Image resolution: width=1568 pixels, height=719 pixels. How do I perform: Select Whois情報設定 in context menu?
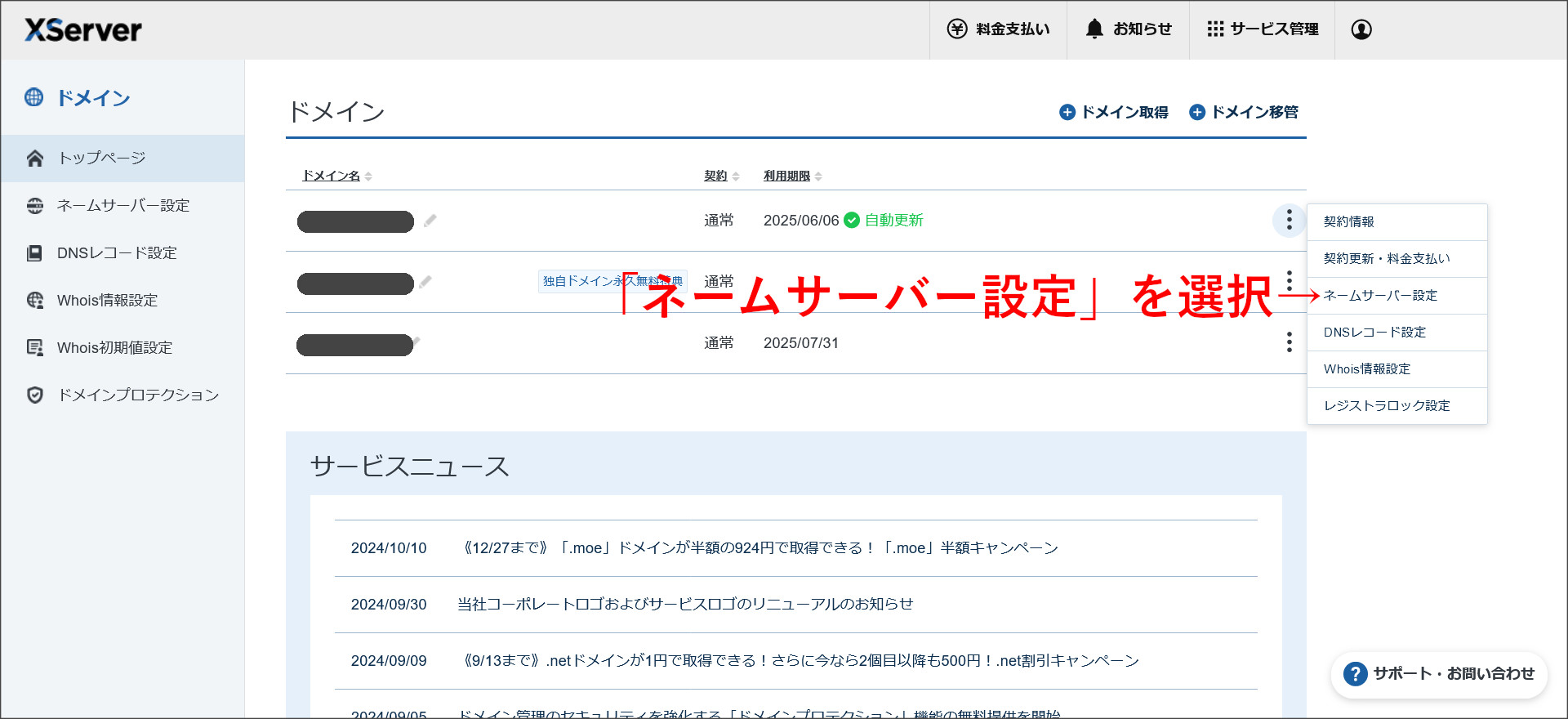[1397, 369]
